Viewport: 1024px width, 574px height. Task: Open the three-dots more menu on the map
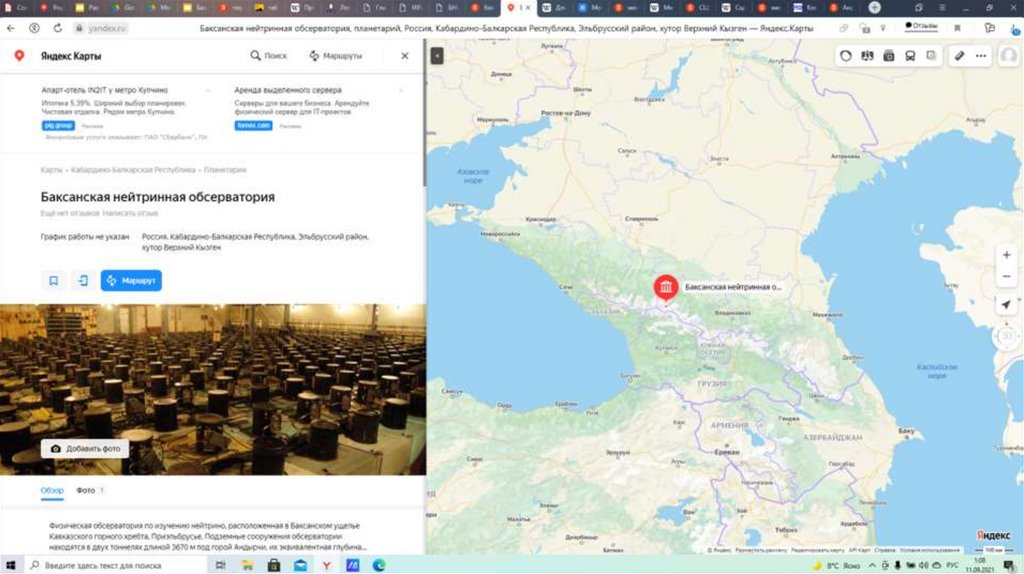pos(981,56)
